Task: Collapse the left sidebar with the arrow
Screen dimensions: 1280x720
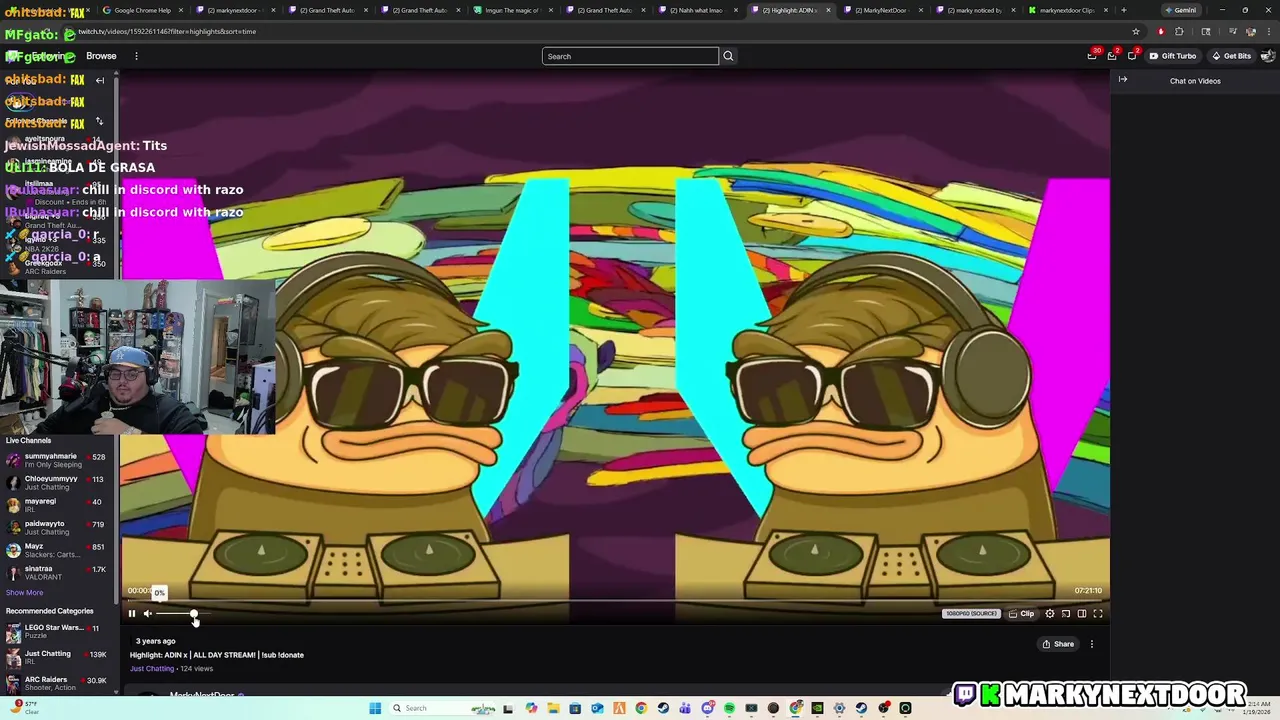Action: point(100,80)
